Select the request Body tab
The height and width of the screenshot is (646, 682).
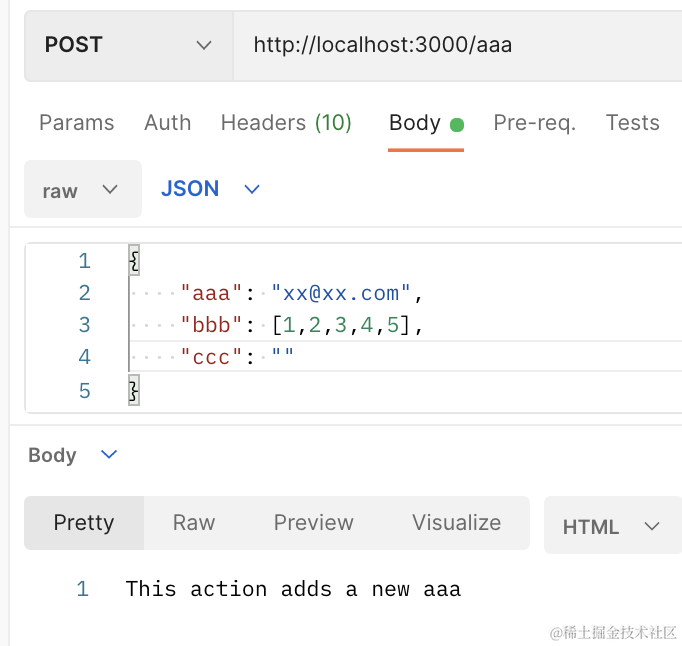[x=415, y=123]
